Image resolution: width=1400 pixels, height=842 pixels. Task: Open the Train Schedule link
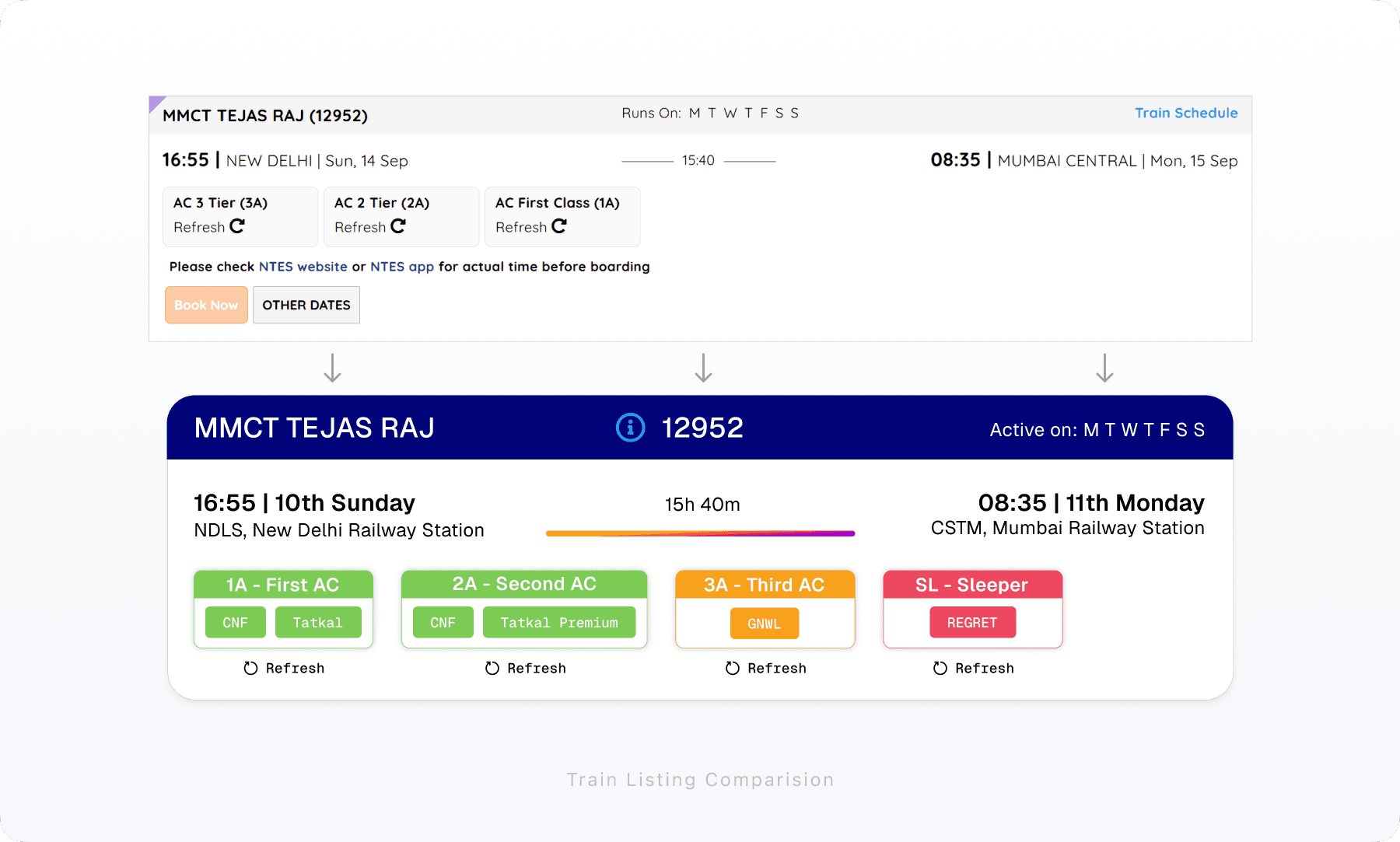[x=1186, y=114]
